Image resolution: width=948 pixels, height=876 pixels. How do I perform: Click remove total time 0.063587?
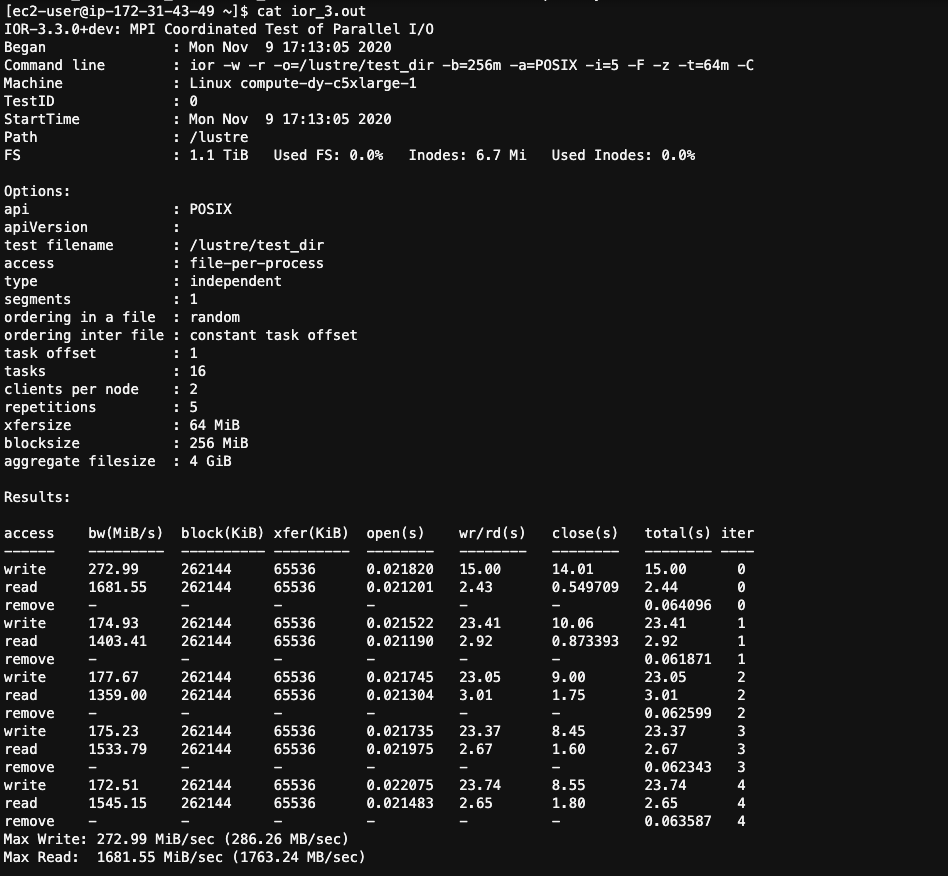[678, 822]
